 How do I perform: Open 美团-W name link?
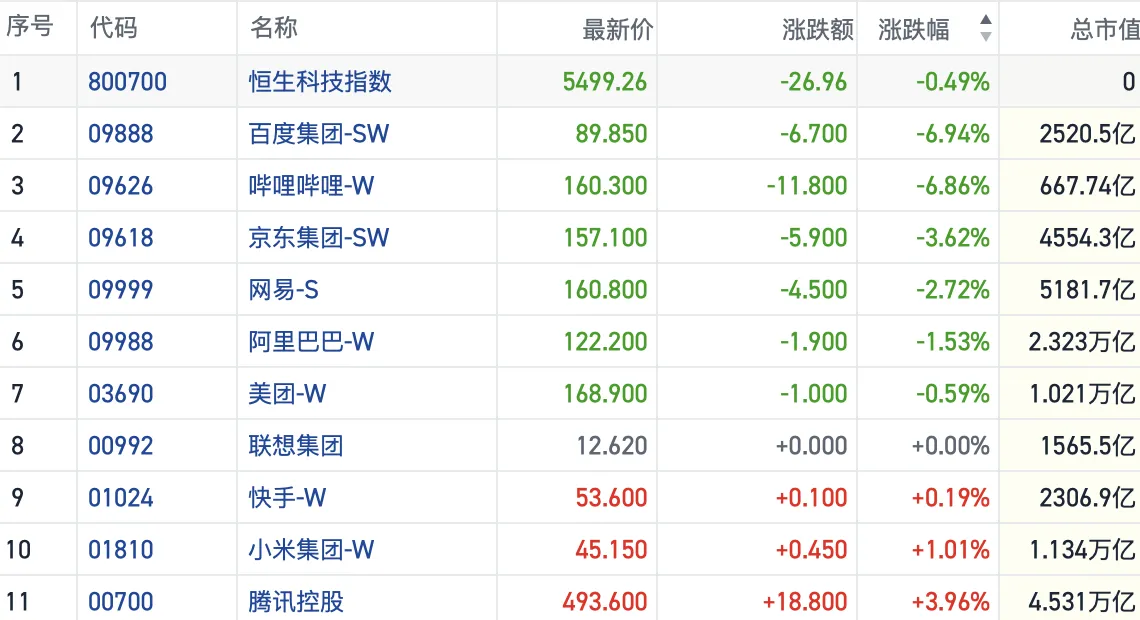pyautogui.click(x=287, y=394)
